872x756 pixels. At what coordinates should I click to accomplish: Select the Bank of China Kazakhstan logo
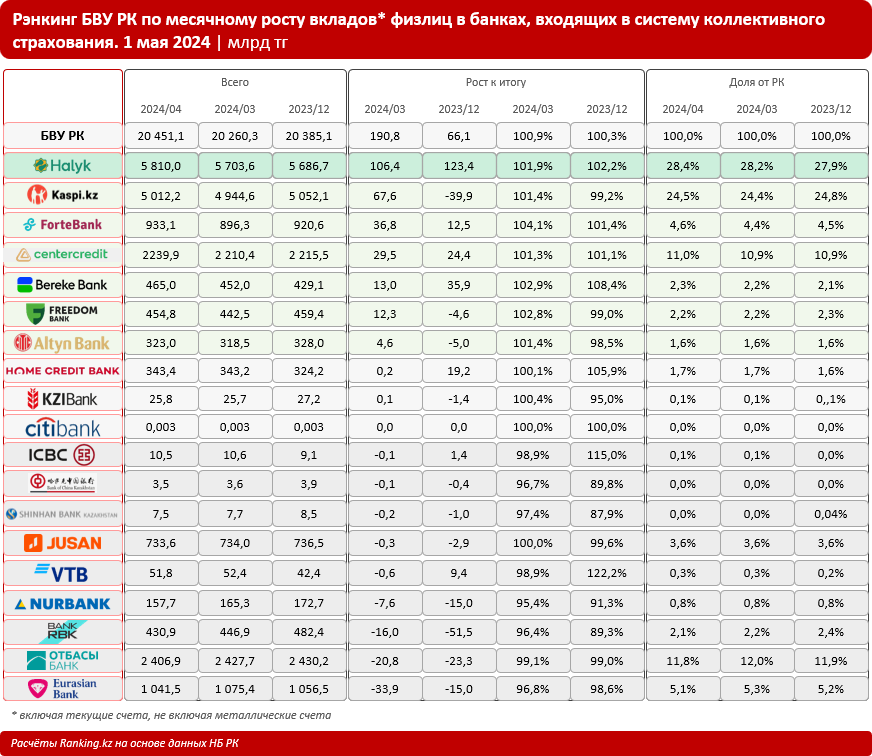pos(62,483)
